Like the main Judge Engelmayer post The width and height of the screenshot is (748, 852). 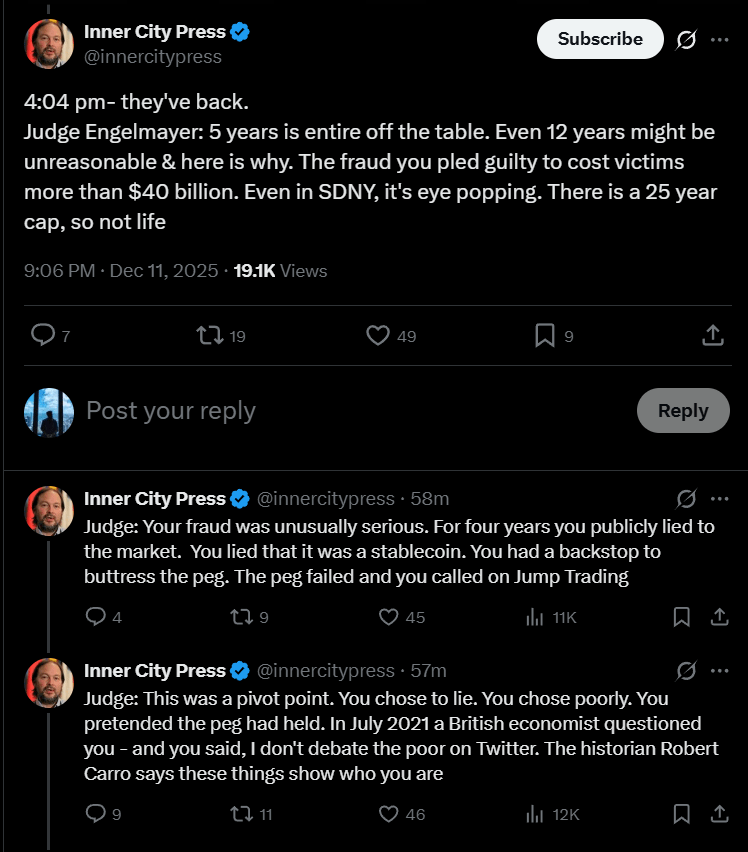[x=378, y=335]
